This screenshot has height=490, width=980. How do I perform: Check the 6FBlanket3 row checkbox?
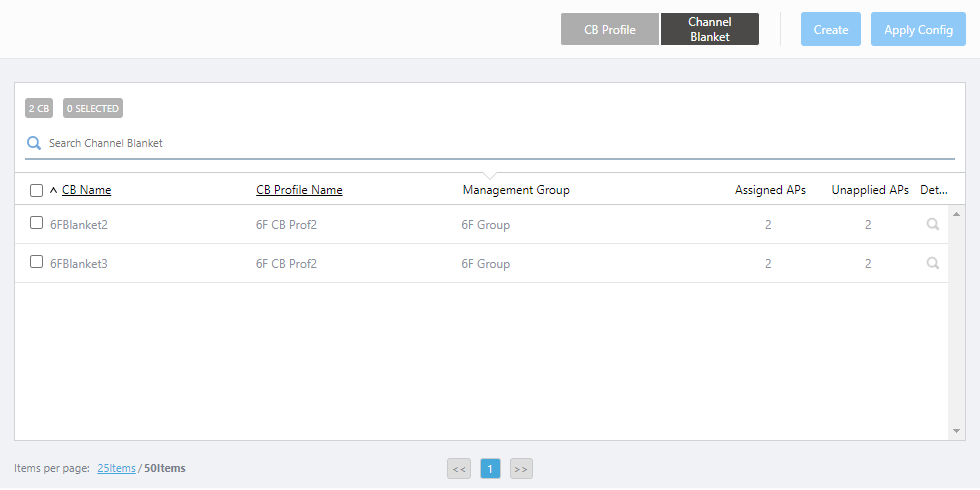37,263
